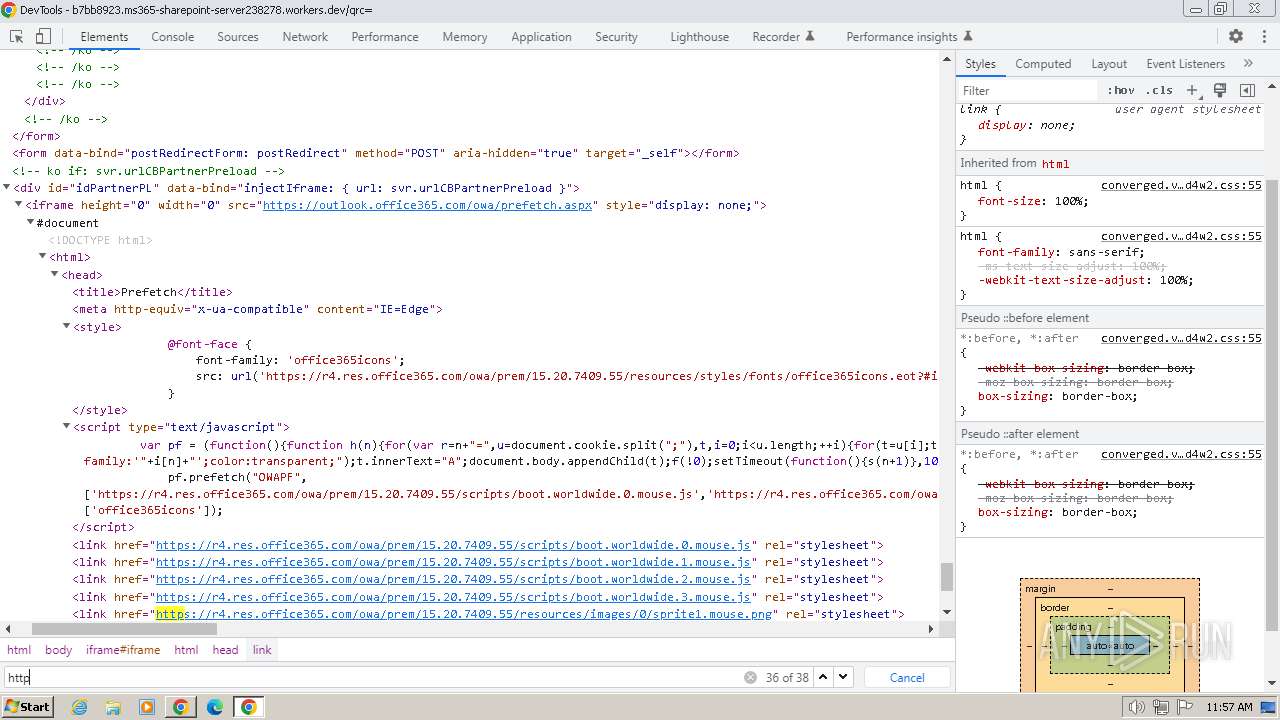Toggle the device toolbar icon

pyautogui.click(x=43, y=36)
